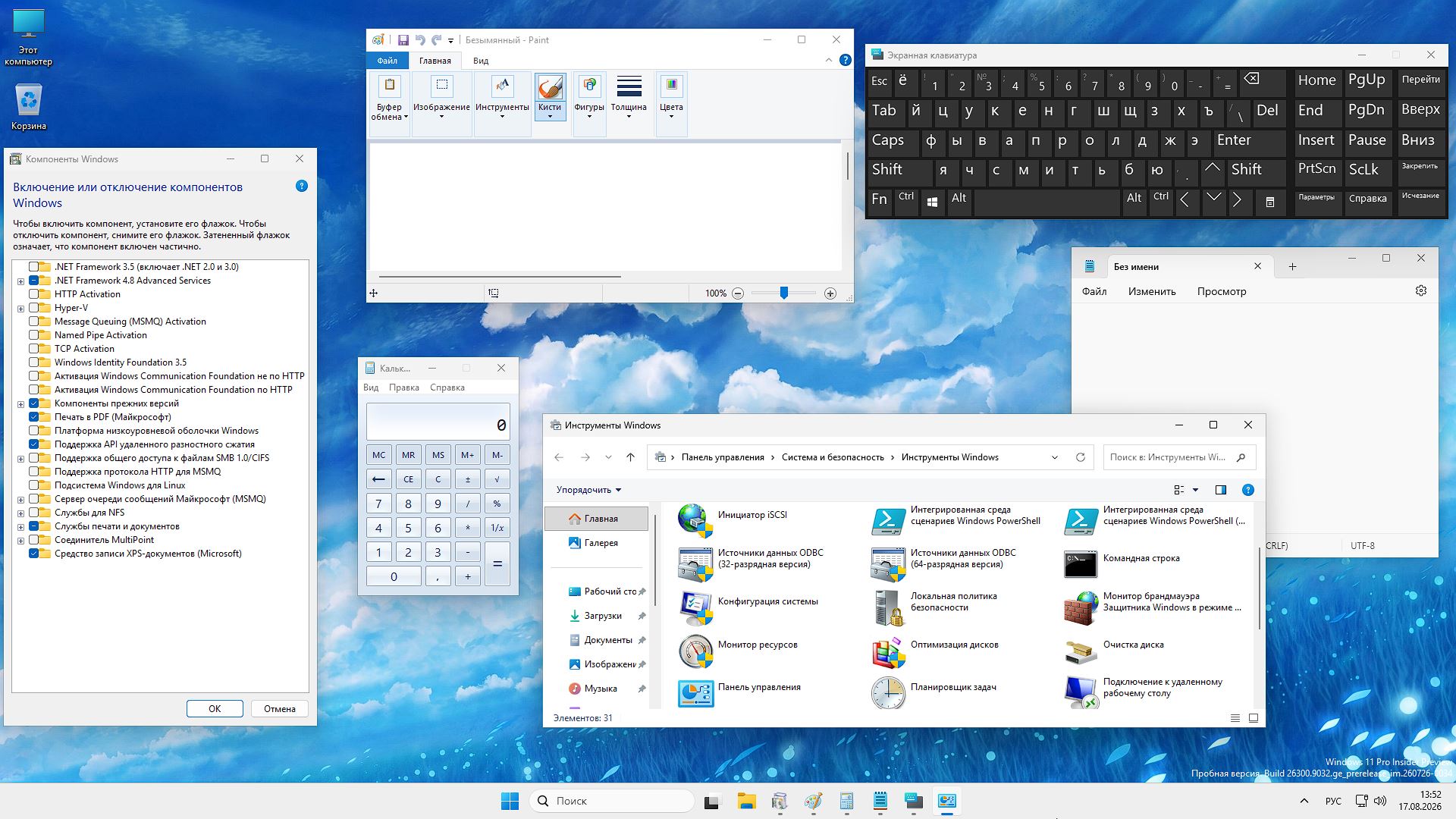The image size is (1456, 819).
Task: Enable the Hyper-V component checkbox
Action: [x=33, y=308]
